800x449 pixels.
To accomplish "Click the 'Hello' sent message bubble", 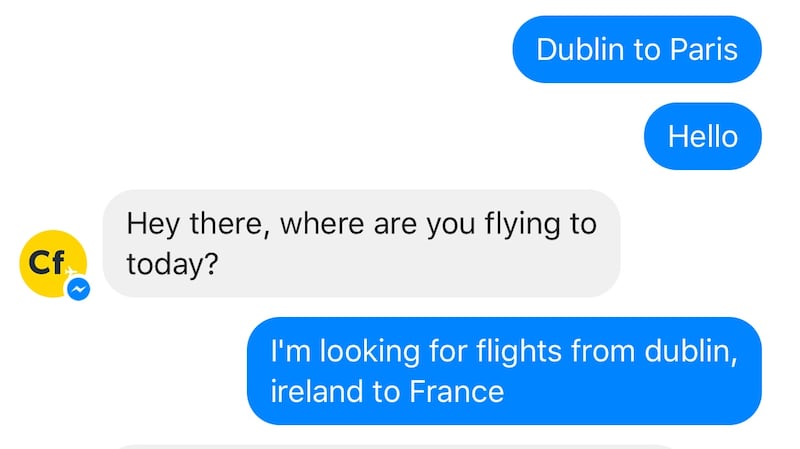I will pos(702,136).
